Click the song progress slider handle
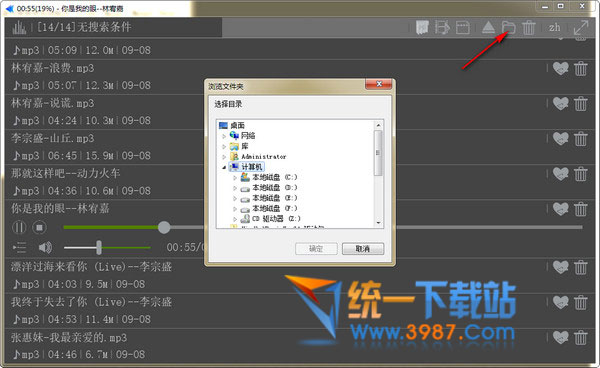 click(164, 227)
